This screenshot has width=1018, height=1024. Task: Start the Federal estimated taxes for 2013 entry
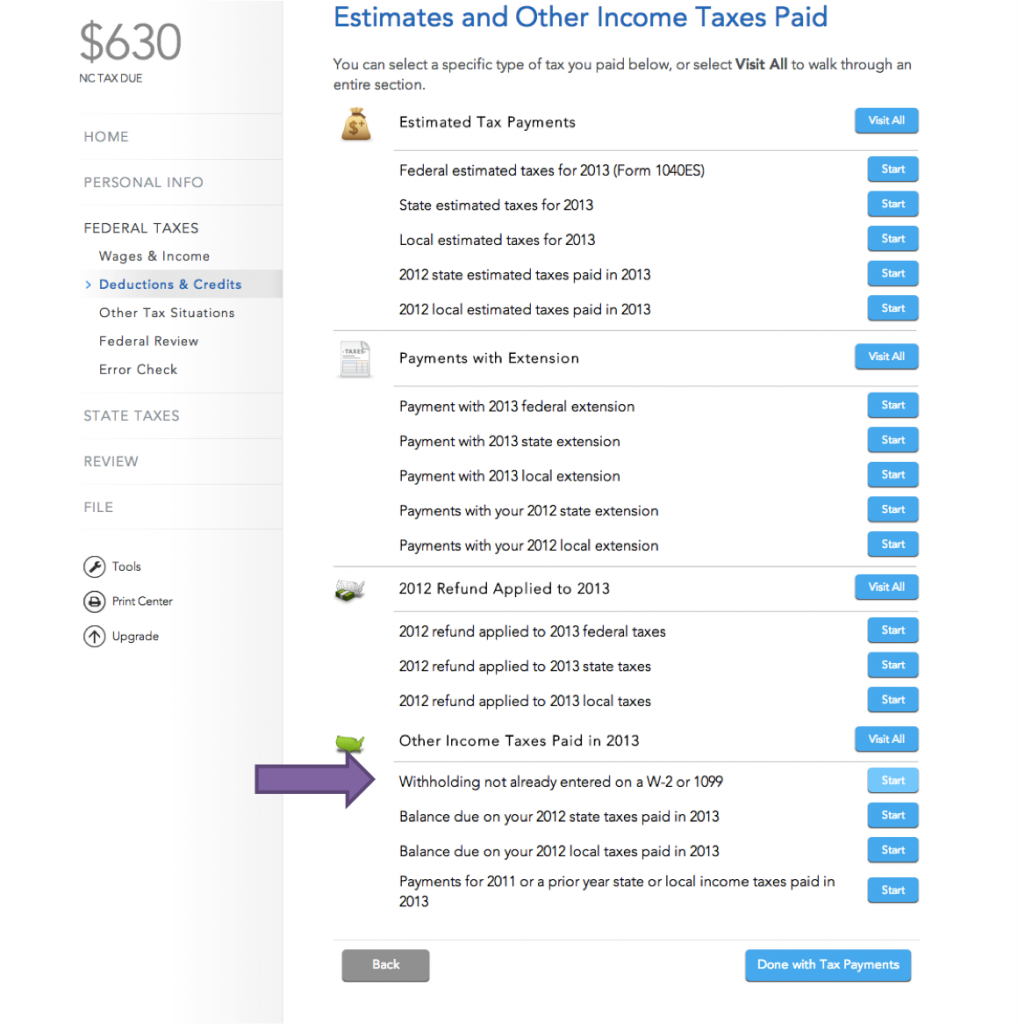pos(892,169)
